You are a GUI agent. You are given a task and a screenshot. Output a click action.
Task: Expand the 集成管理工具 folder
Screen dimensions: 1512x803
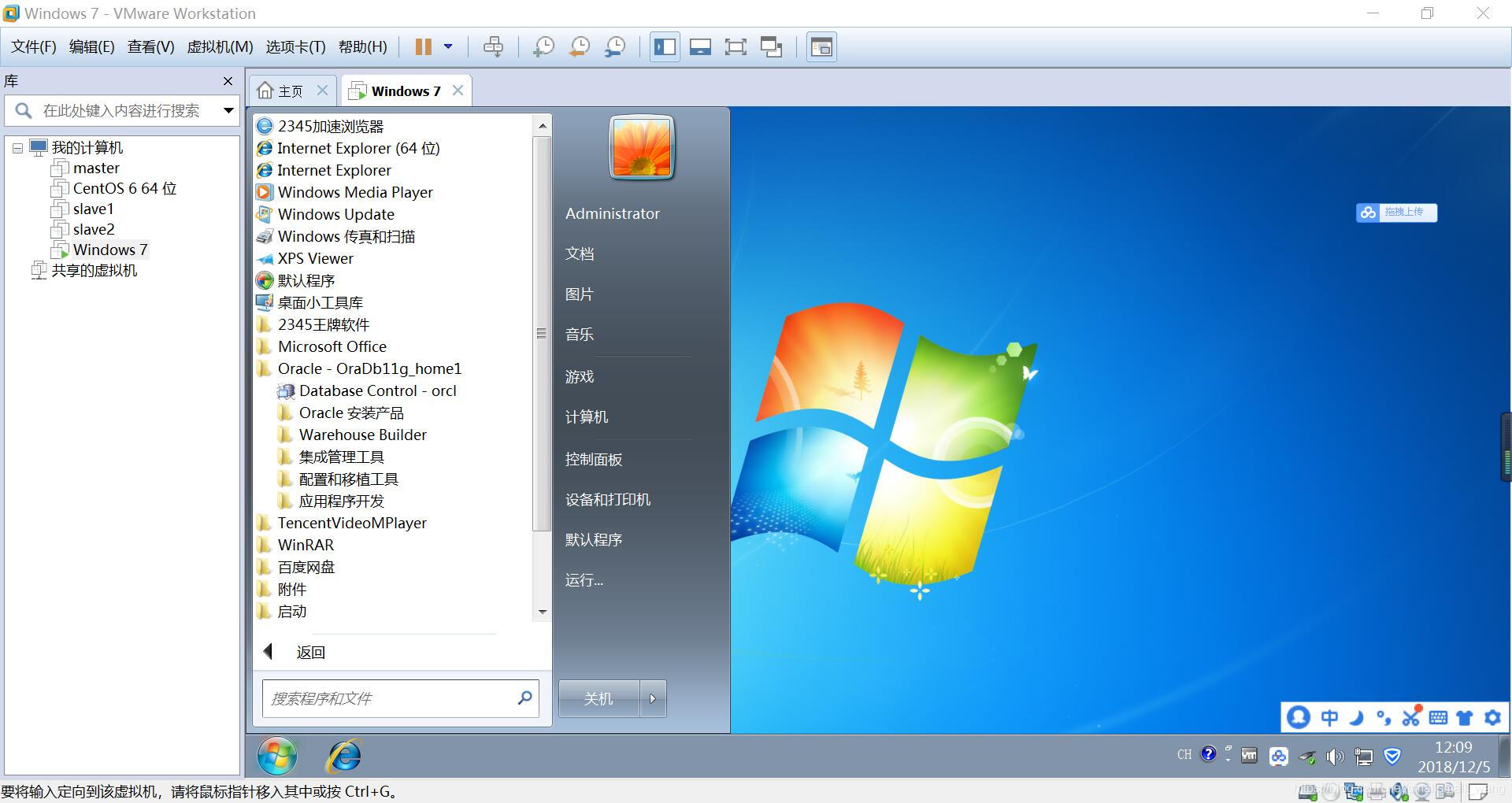[332, 457]
